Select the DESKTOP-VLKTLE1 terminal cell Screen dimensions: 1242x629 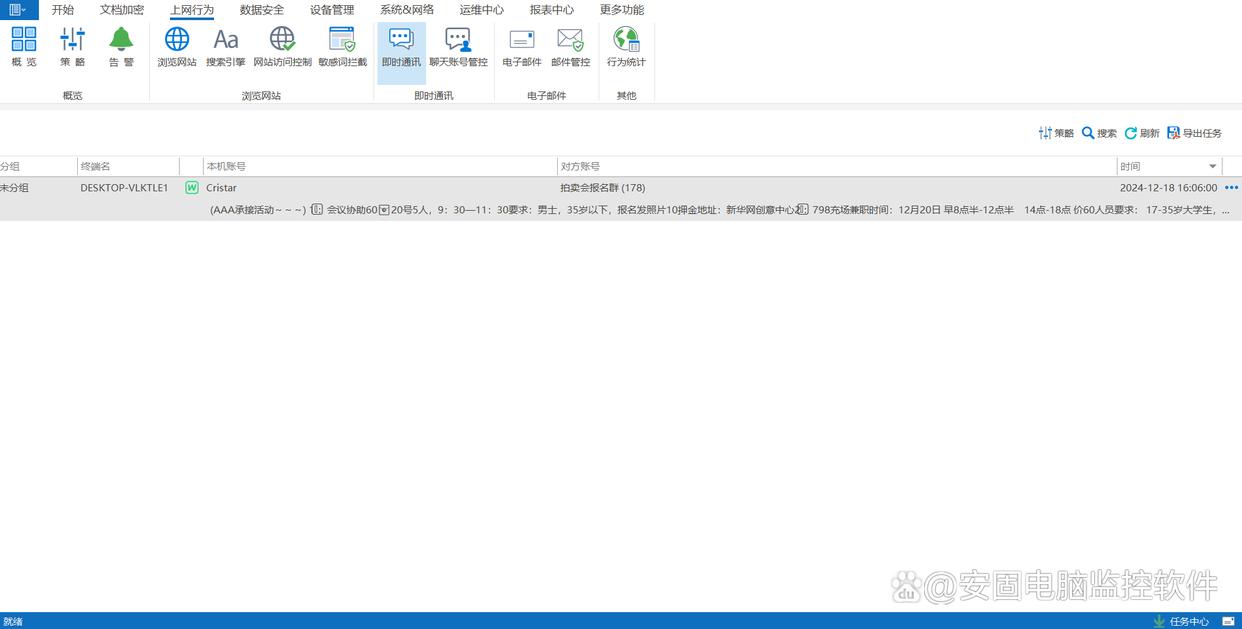pyautogui.click(x=124, y=188)
